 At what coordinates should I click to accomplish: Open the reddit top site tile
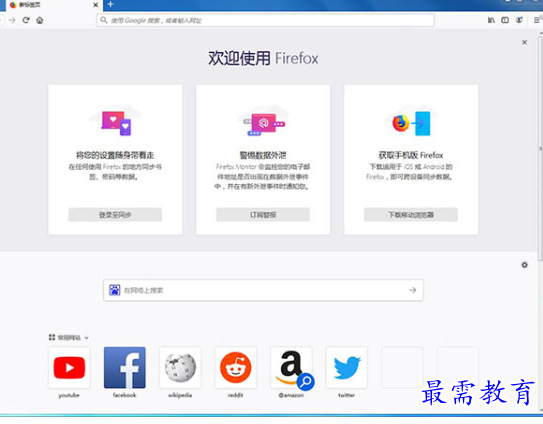point(235,368)
